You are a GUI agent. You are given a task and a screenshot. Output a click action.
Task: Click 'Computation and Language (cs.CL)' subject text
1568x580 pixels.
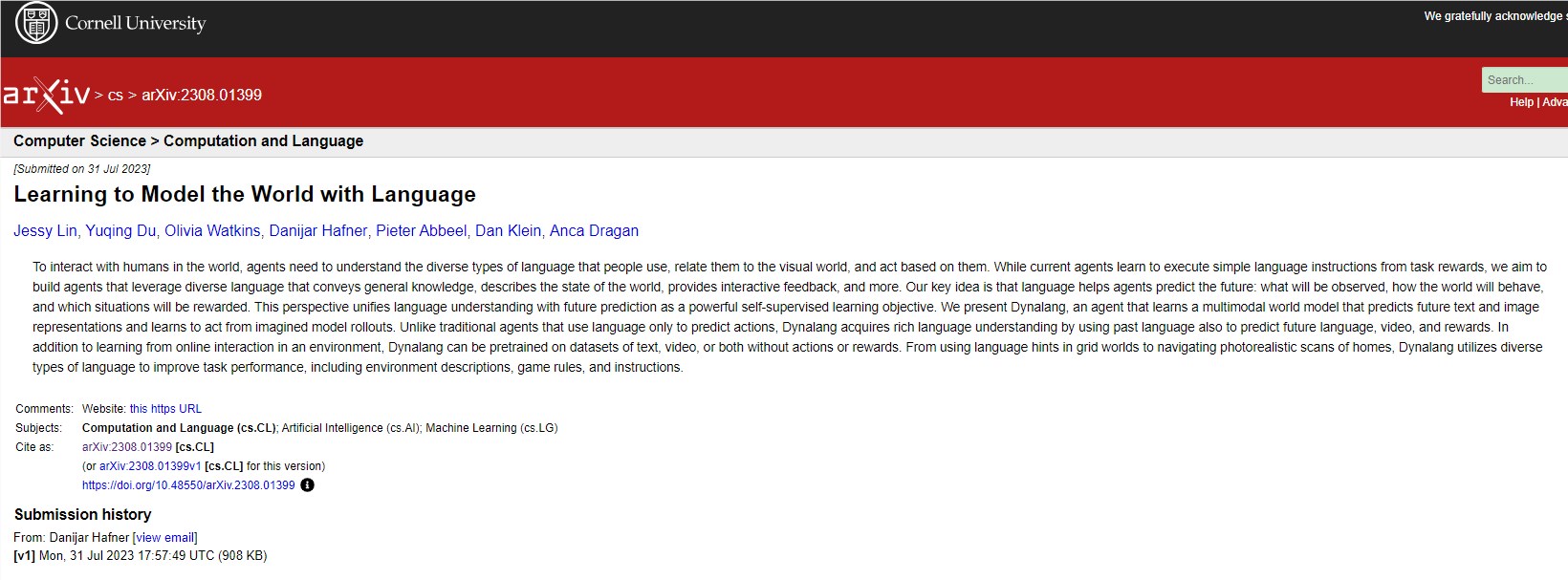[x=179, y=428]
